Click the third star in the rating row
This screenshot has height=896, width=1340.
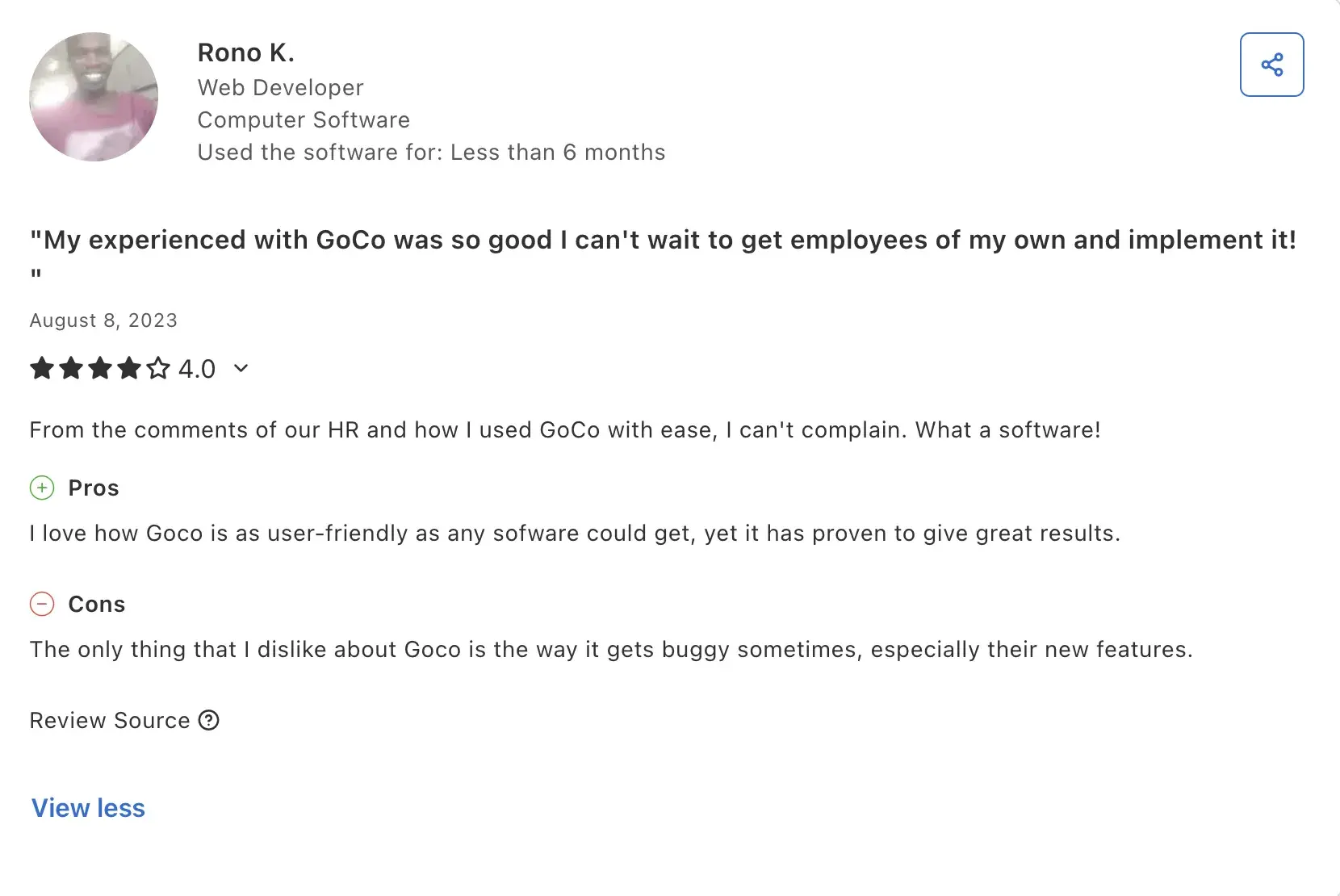100,369
